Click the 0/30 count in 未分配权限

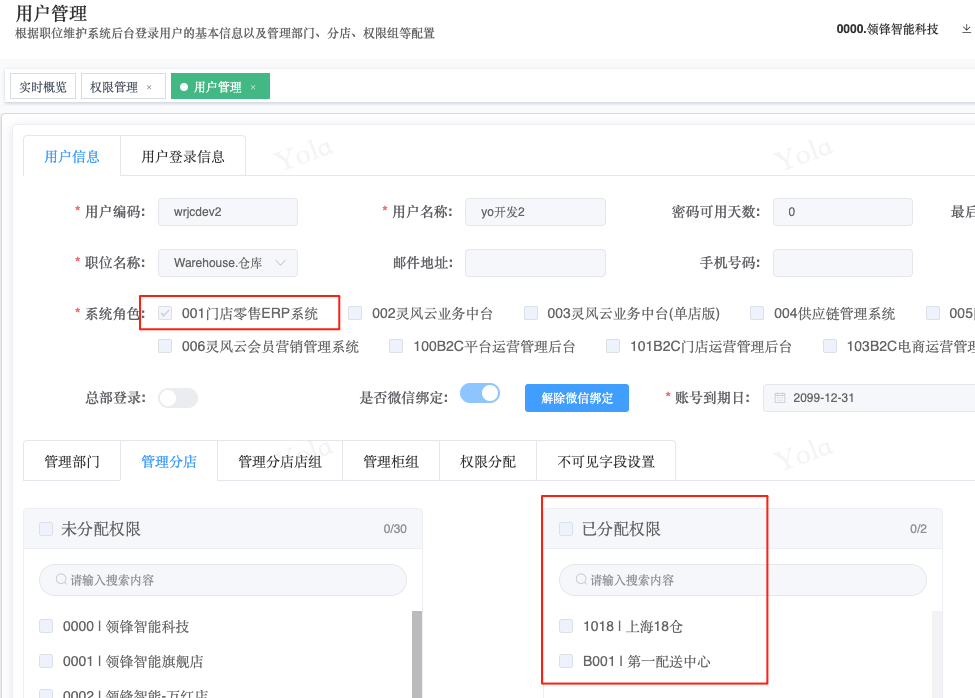pyautogui.click(x=395, y=529)
